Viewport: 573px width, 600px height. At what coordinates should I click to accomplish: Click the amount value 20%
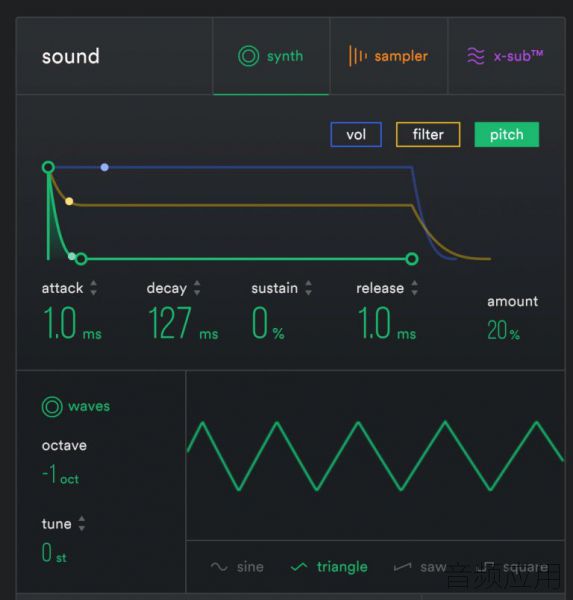click(x=503, y=330)
